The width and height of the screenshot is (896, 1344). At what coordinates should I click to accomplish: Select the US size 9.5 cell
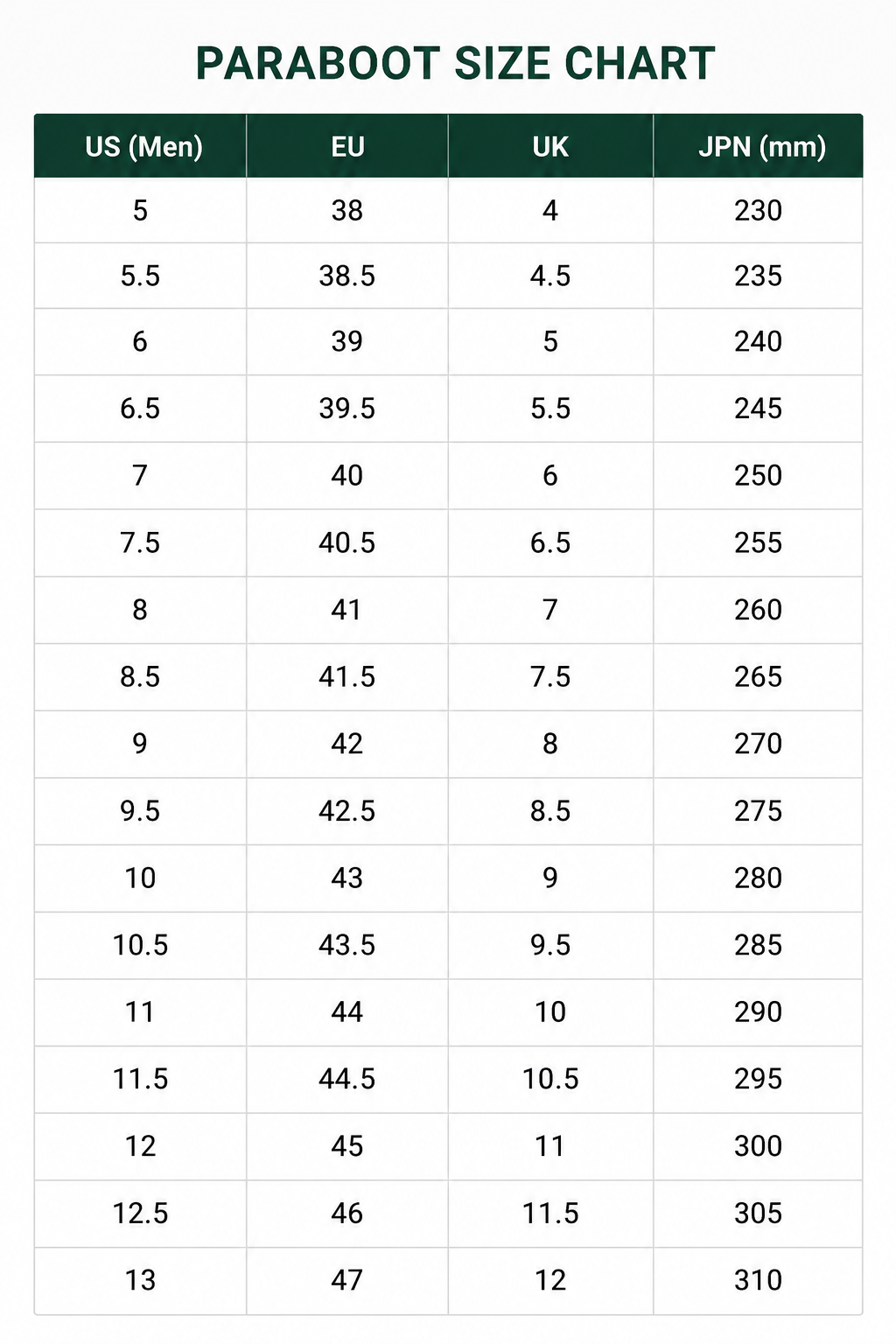(141, 811)
